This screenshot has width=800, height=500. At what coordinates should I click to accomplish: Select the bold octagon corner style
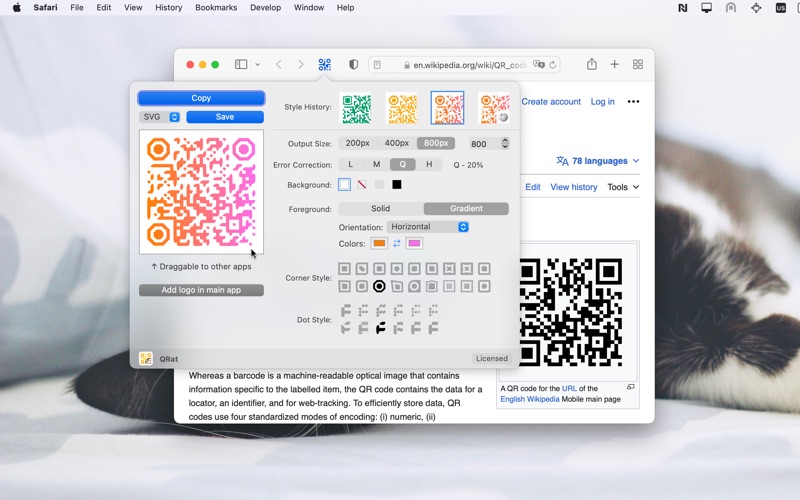379,286
